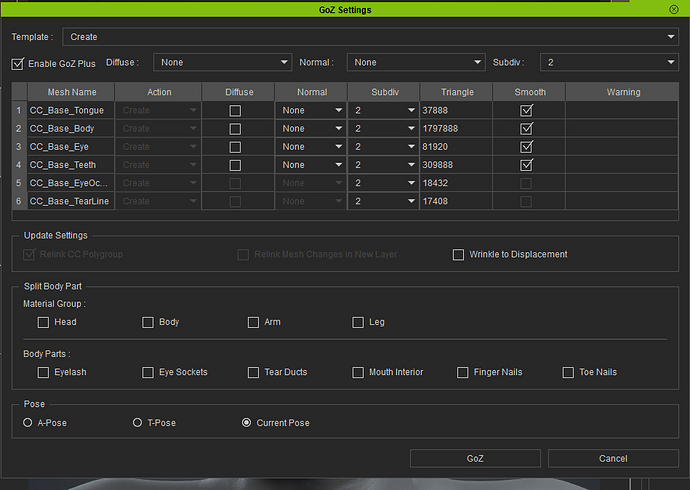Click the Warning column header
The image size is (690, 490).
623,92
